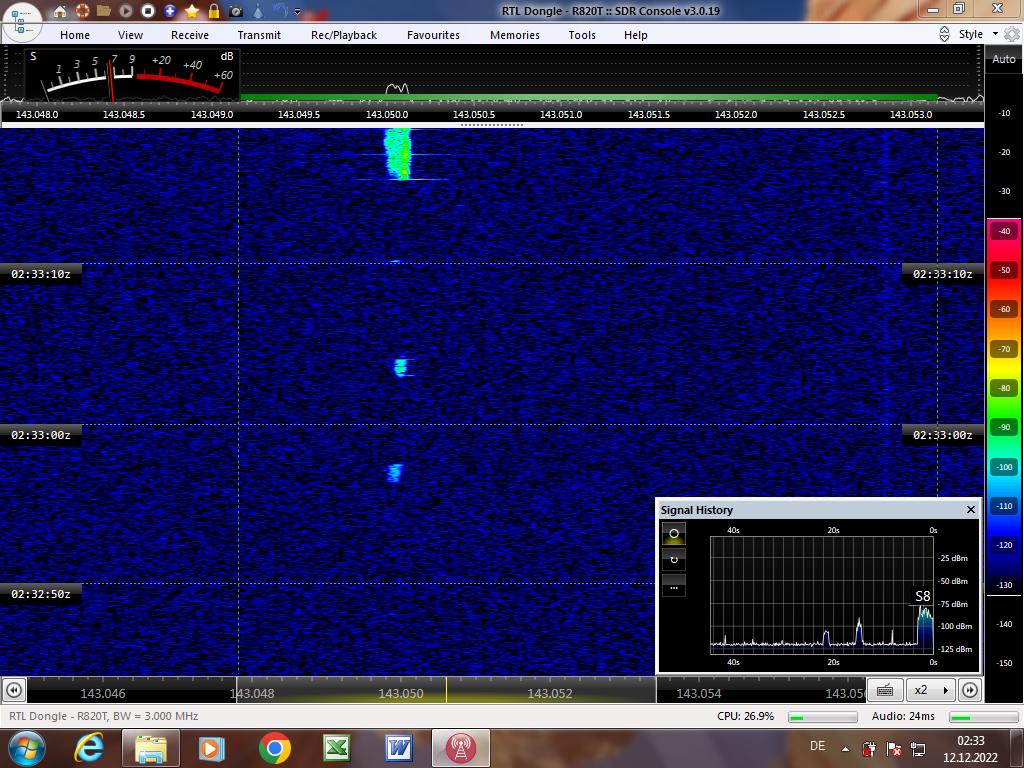Open the x2 zoom dropdown
The width and height of the screenshot is (1024, 768).
point(931,690)
